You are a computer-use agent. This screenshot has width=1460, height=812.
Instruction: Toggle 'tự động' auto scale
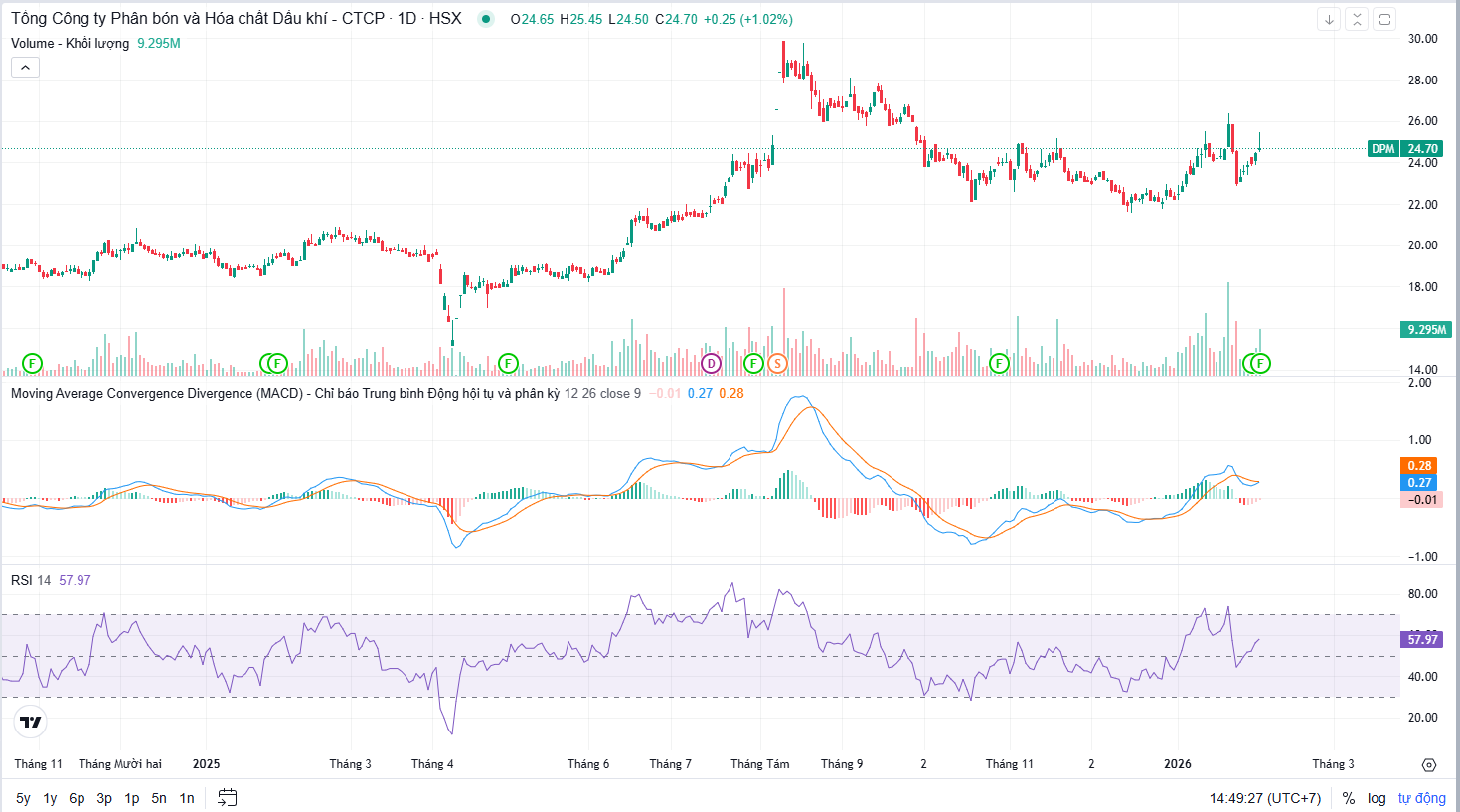1421,798
